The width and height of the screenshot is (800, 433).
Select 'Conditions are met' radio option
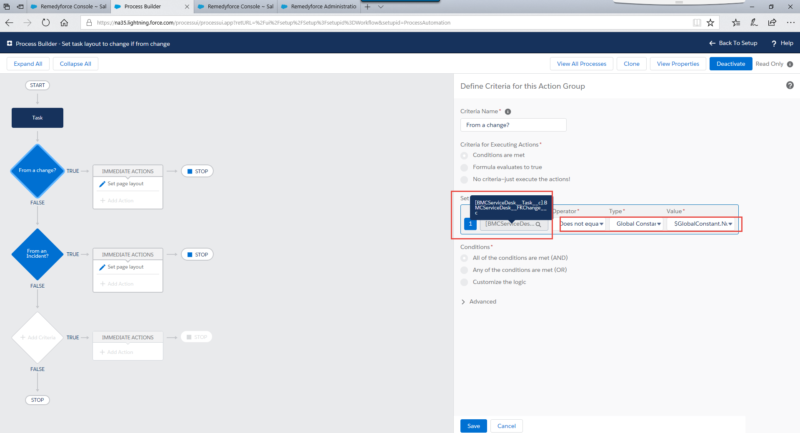click(465, 155)
